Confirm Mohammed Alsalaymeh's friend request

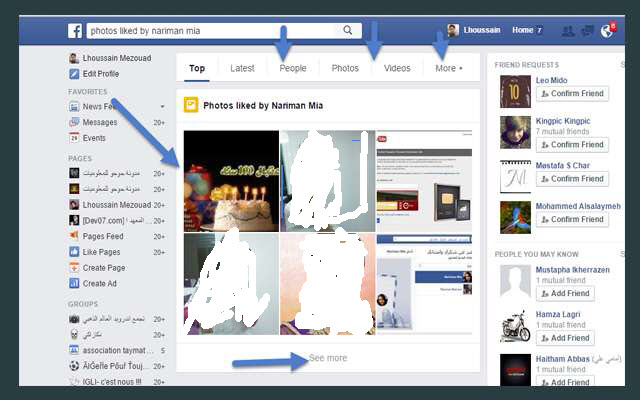pyautogui.click(x=572, y=219)
